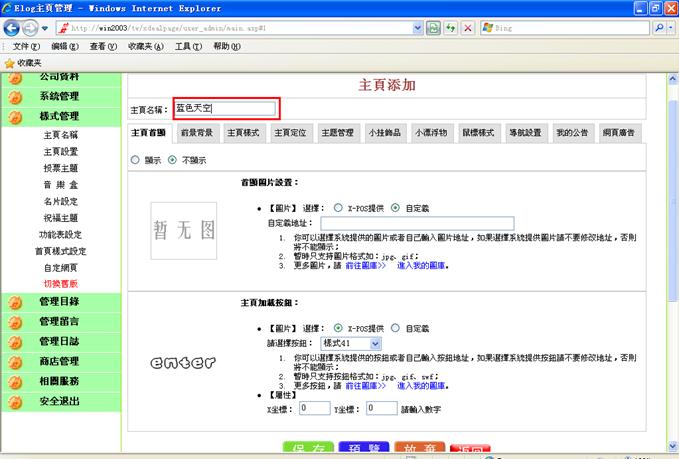Click the Stop loading X icon
The height and width of the screenshot is (459, 679).
[x=468, y=28]
